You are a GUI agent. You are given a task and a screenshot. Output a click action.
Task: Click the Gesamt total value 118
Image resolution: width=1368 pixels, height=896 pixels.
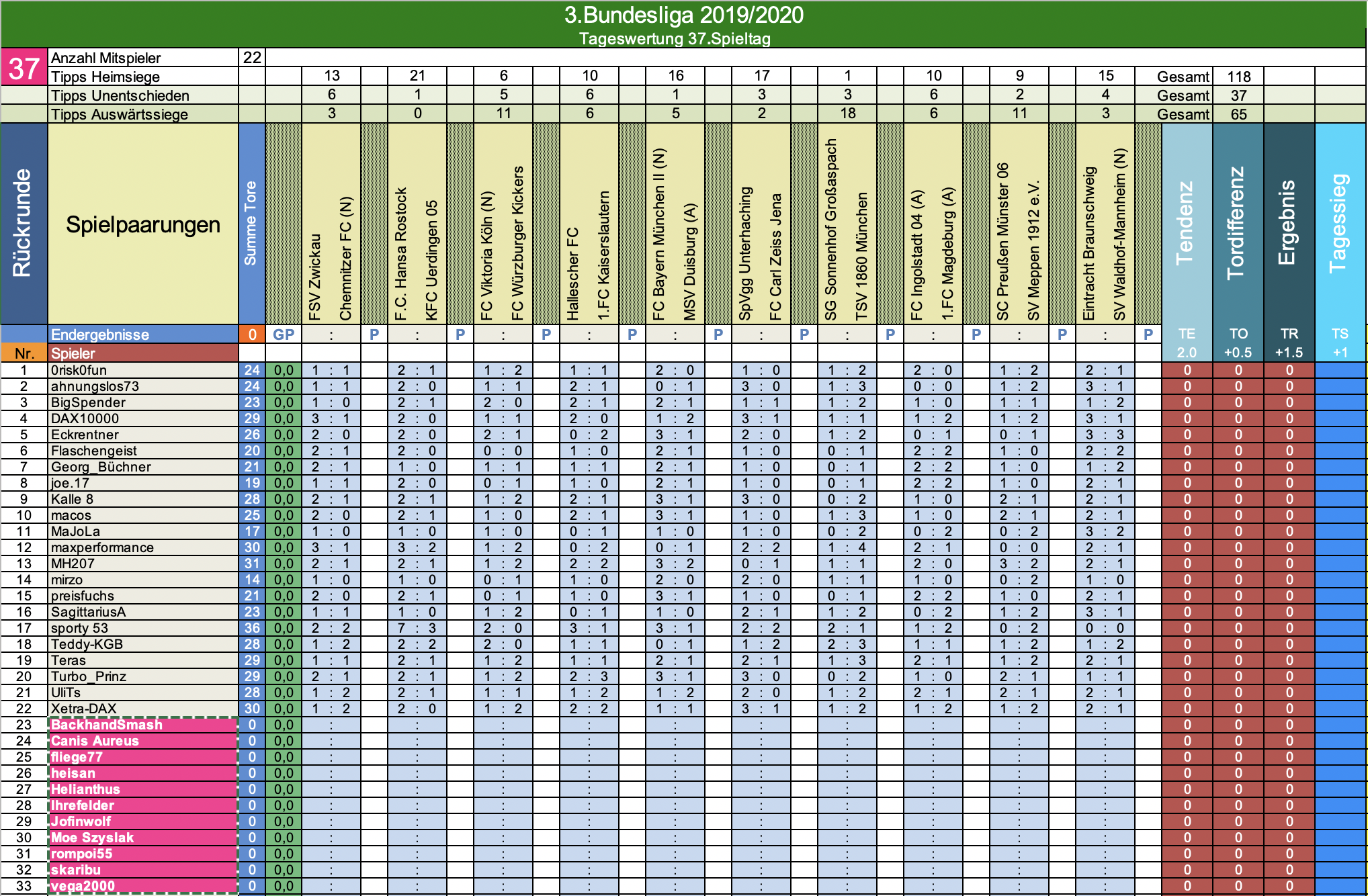pos(1238,77)
